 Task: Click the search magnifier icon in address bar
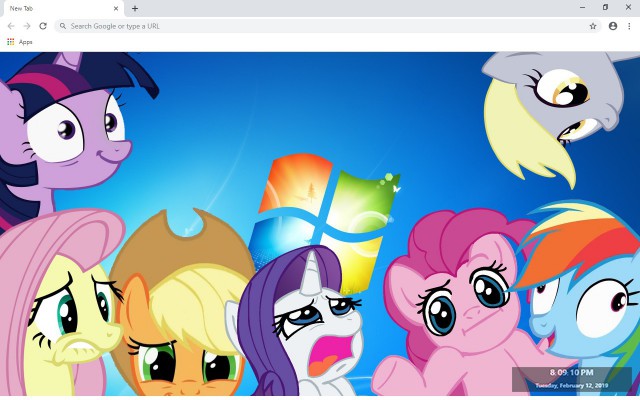(x=63, y=26)
